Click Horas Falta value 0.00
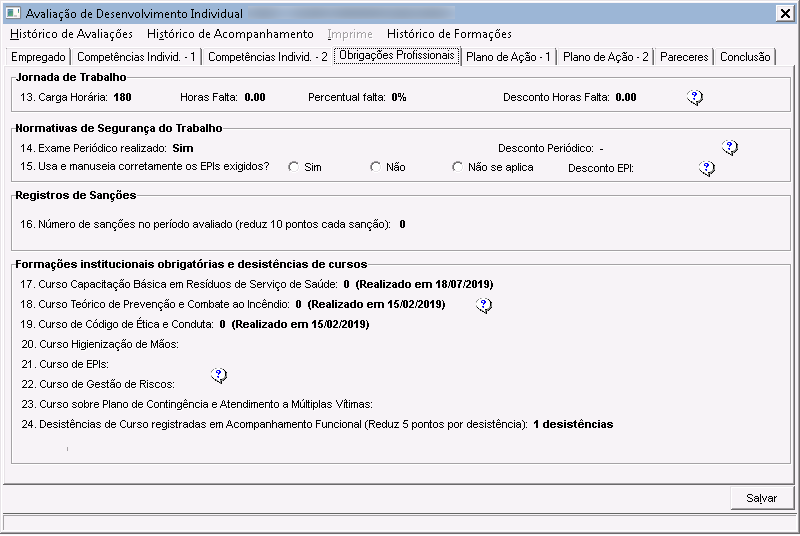 point(255,97)
